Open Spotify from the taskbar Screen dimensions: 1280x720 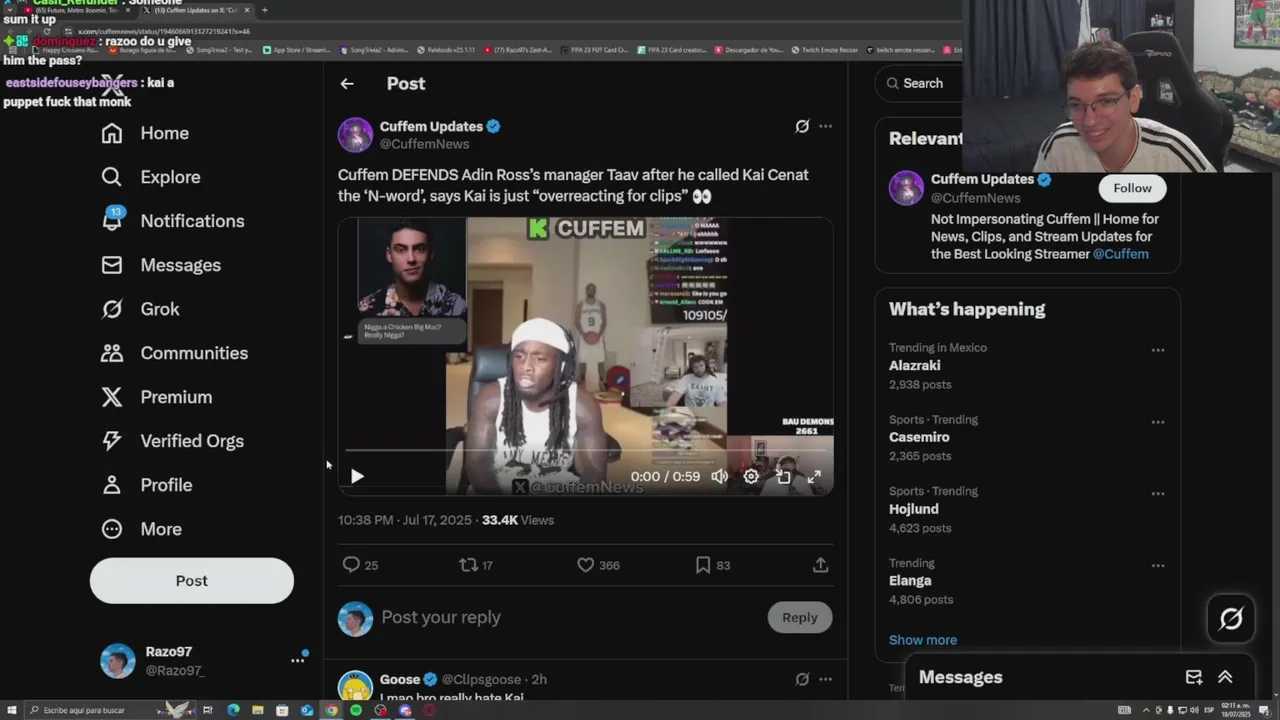click(356, 710)
